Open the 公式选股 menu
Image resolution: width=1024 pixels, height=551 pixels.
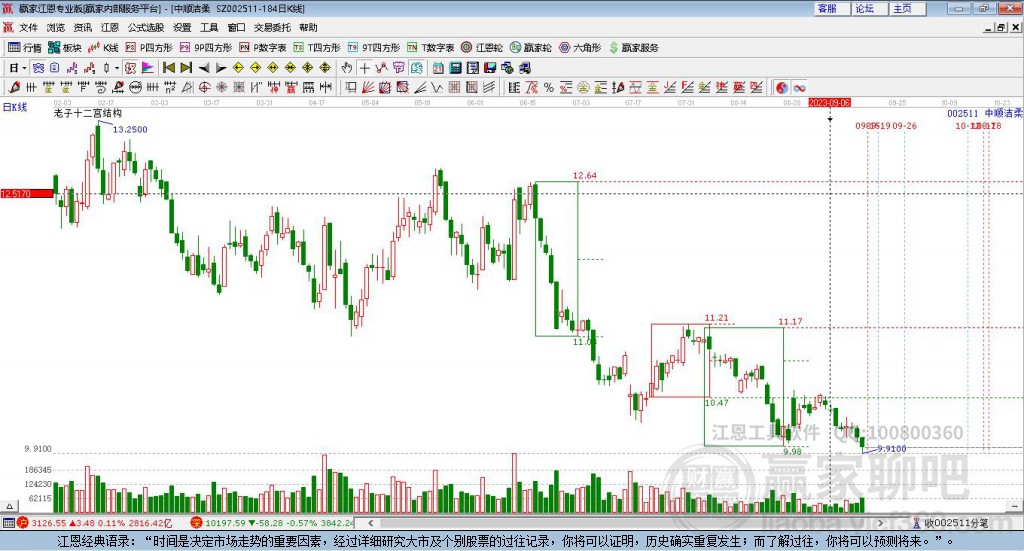[146, 27]
